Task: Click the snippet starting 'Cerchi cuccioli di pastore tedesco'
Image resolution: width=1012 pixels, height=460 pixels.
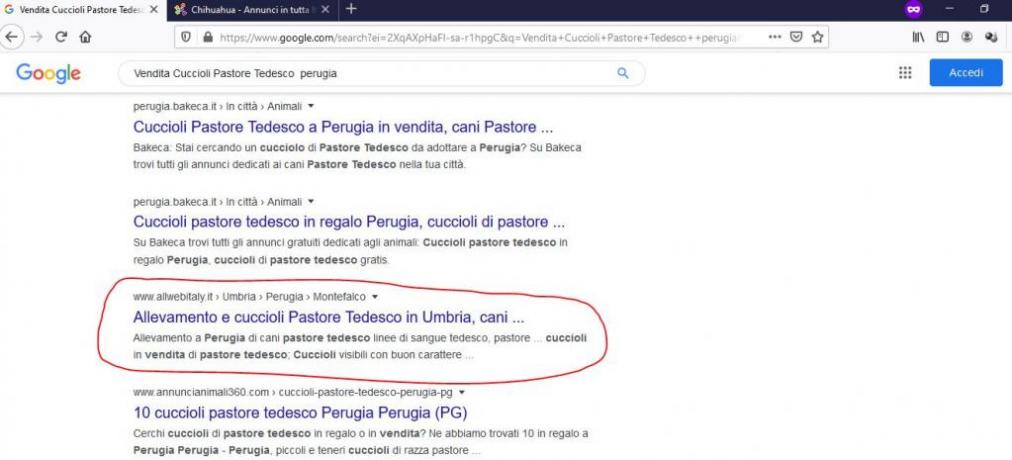Action: [x=360, y=441]
